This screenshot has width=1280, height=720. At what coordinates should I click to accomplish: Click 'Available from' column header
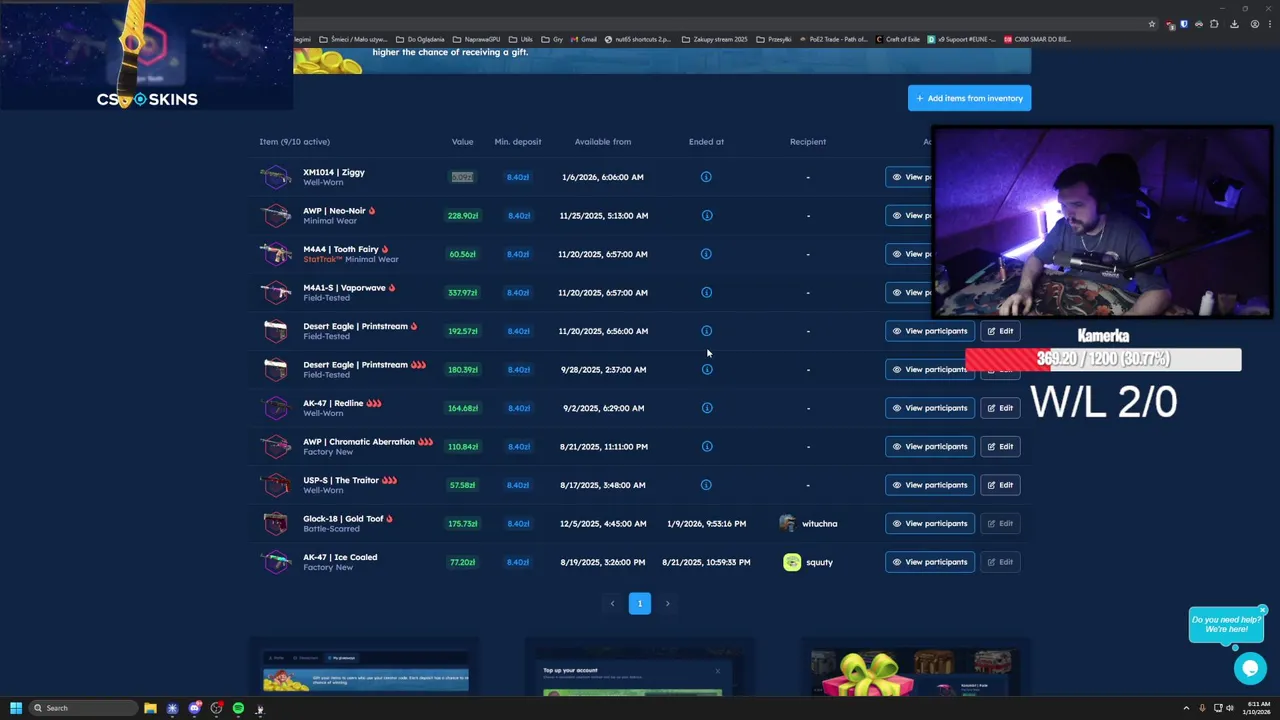(x=603, y=142)
